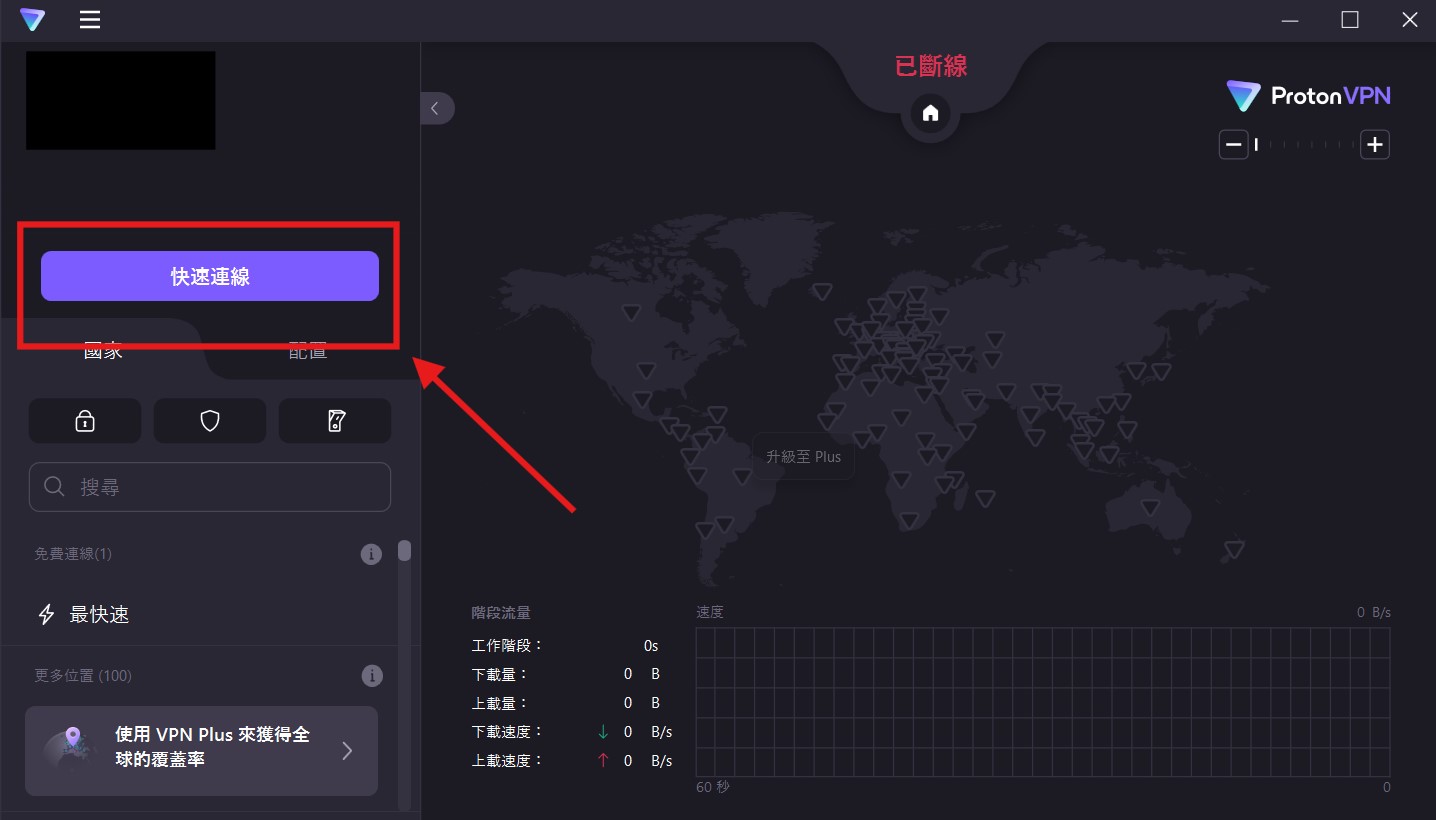This screenshot has width=1436, height=820.
Task: Open the hamburger menu
Action: 90,20
